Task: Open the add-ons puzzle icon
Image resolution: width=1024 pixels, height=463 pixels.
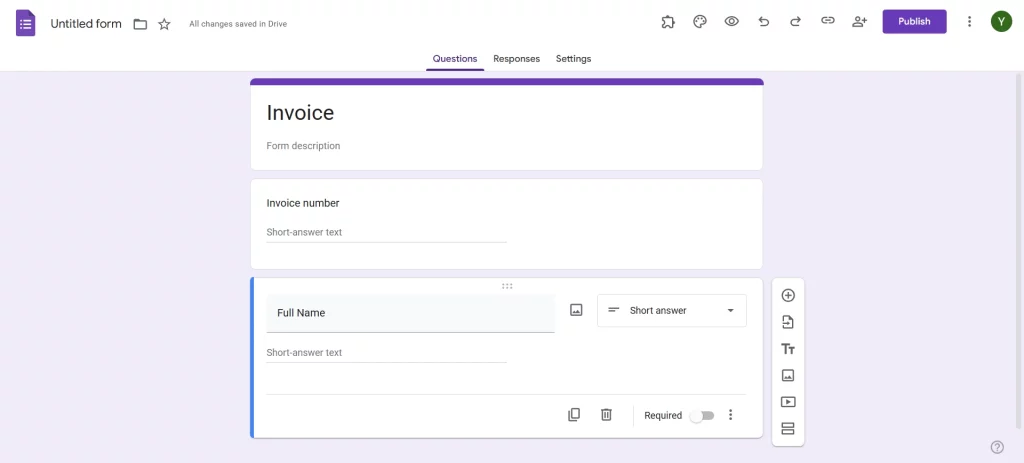Action: point(667,22)
